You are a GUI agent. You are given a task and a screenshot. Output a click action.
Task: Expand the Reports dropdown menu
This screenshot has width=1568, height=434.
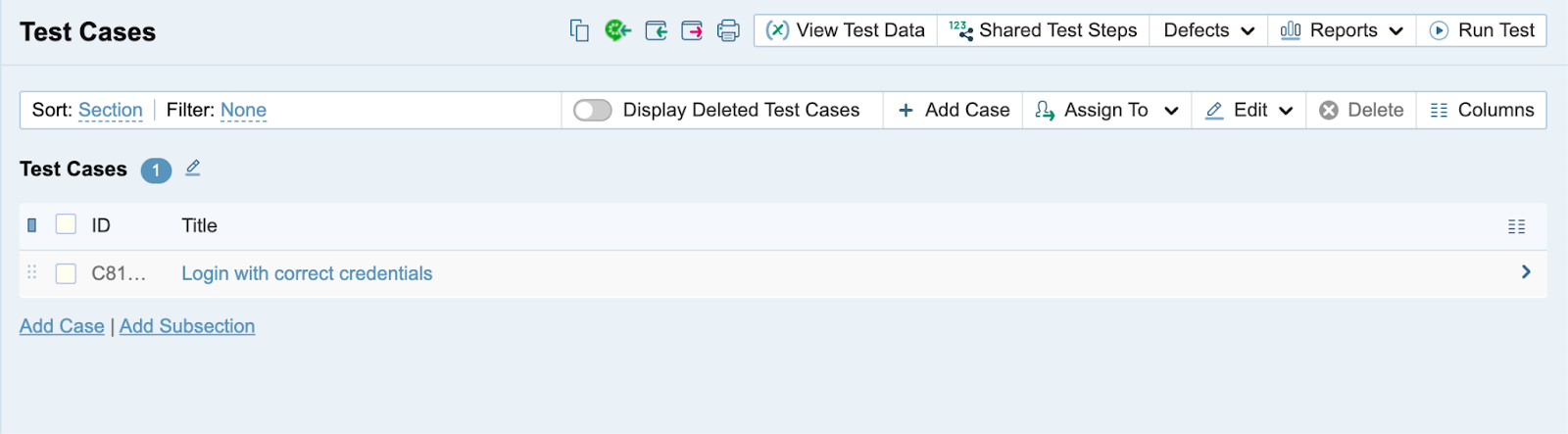tap(1342, 30)
